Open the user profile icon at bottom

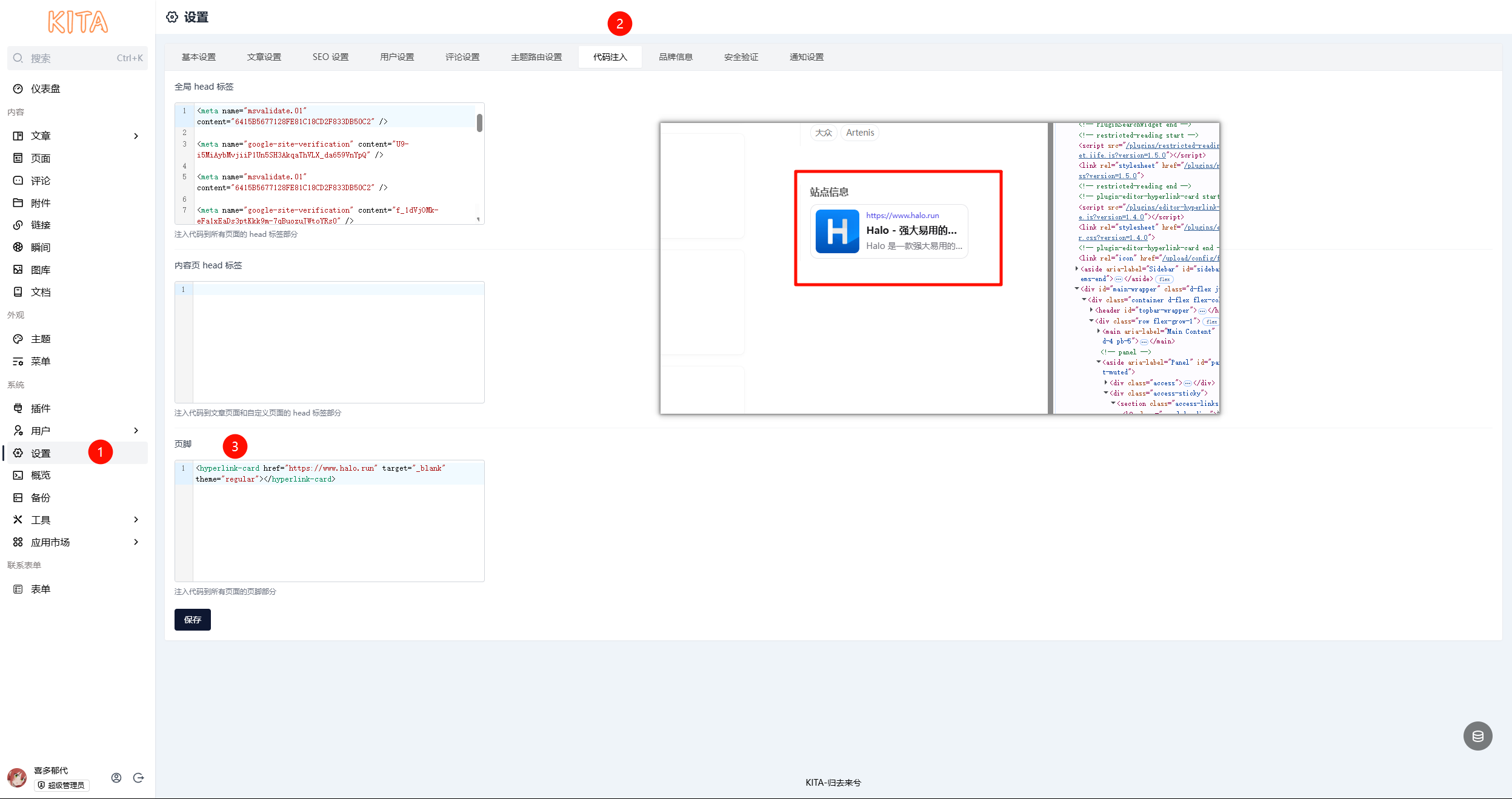coord(116,778)
